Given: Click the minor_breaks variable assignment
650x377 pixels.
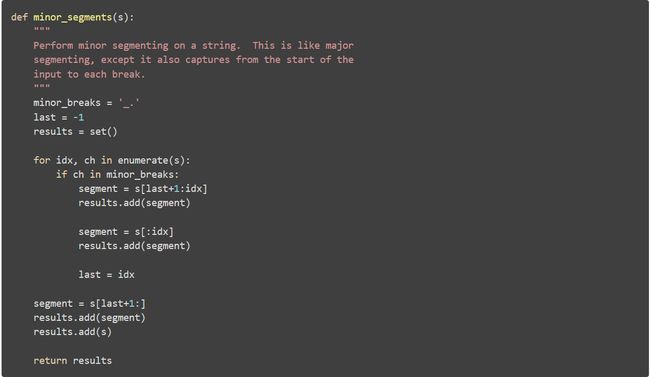Looking at the screenshot, I should pyautogui.click(x=86, y=103).
